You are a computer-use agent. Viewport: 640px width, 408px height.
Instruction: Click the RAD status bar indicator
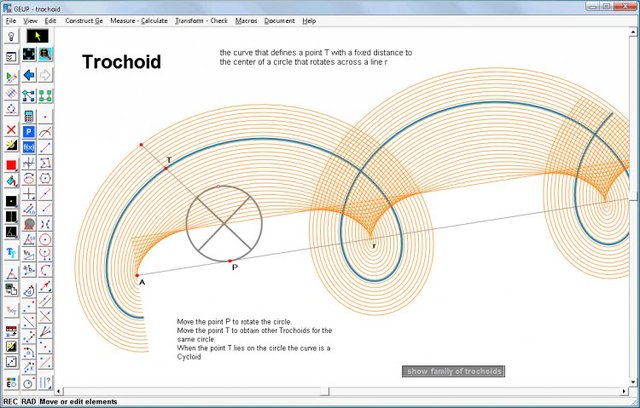(29, 402)
